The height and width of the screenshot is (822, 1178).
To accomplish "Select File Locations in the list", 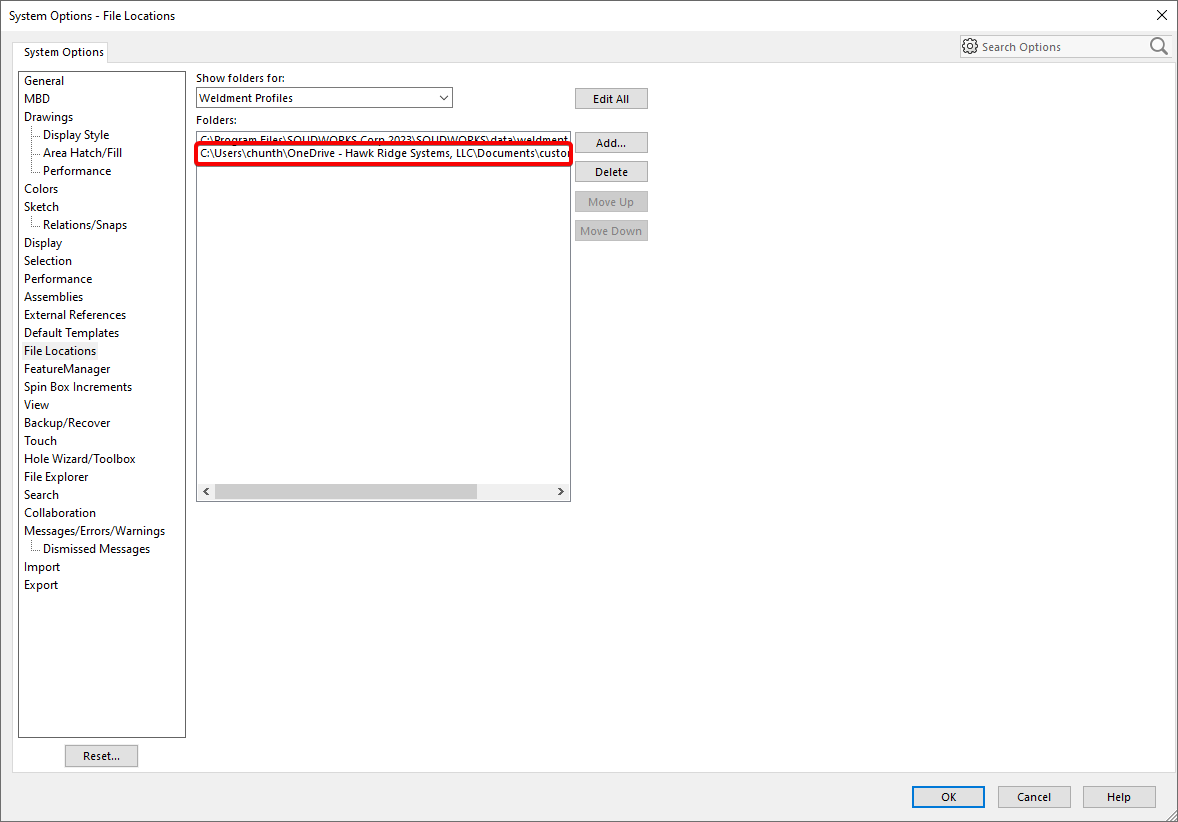I will pyautogui.click(x=60, y=352).
